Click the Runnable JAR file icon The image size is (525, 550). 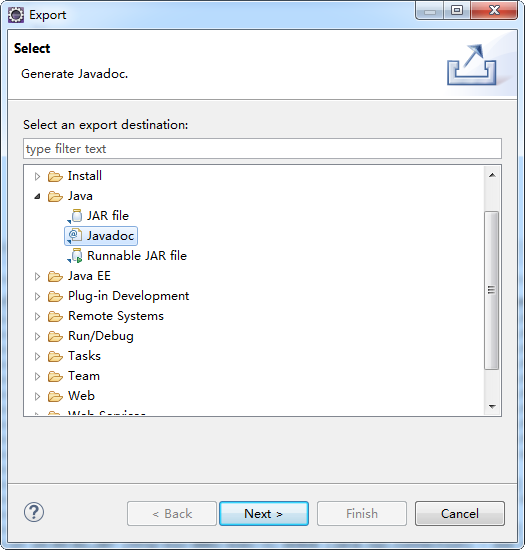click(x=75, y=256)
